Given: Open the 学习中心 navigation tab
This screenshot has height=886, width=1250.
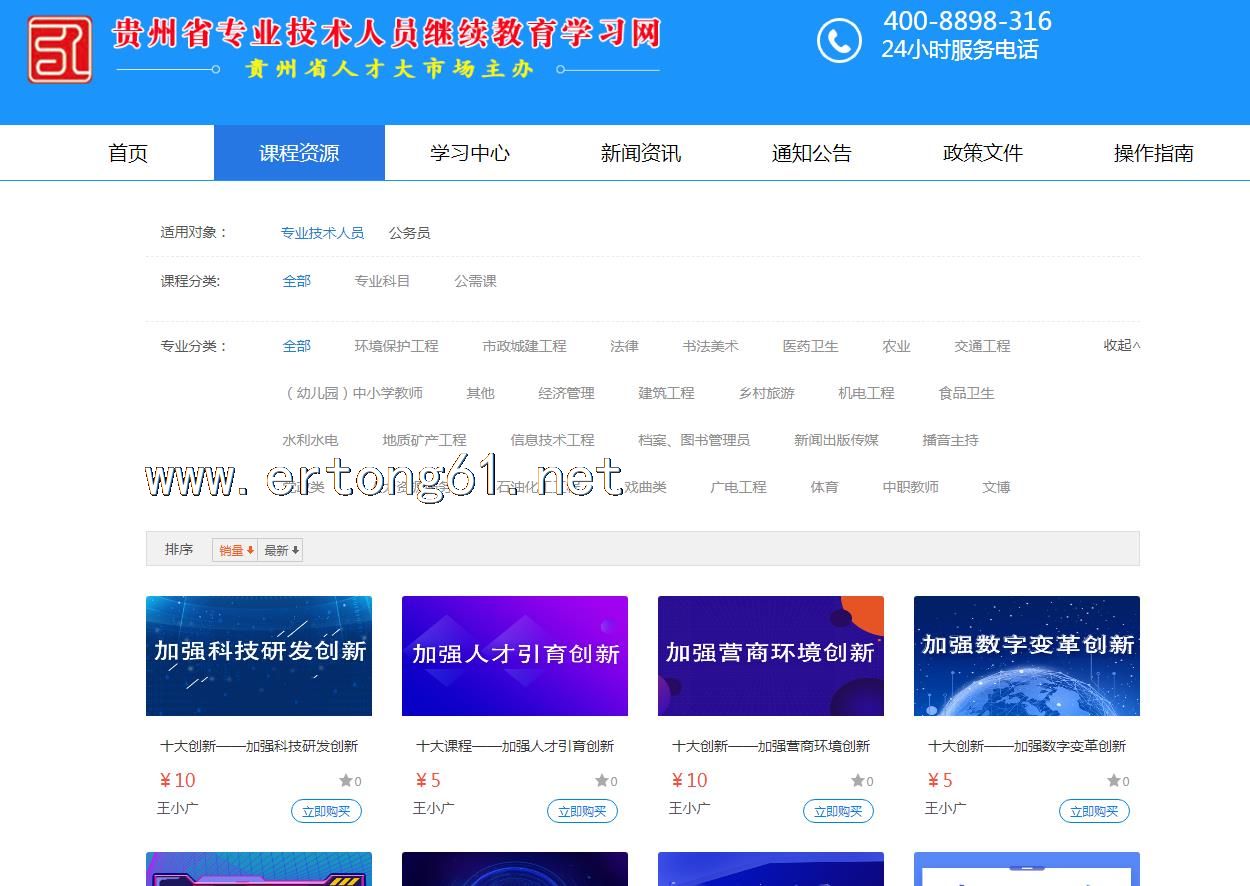Looking at the screenshot, I should tap(470, 153).
